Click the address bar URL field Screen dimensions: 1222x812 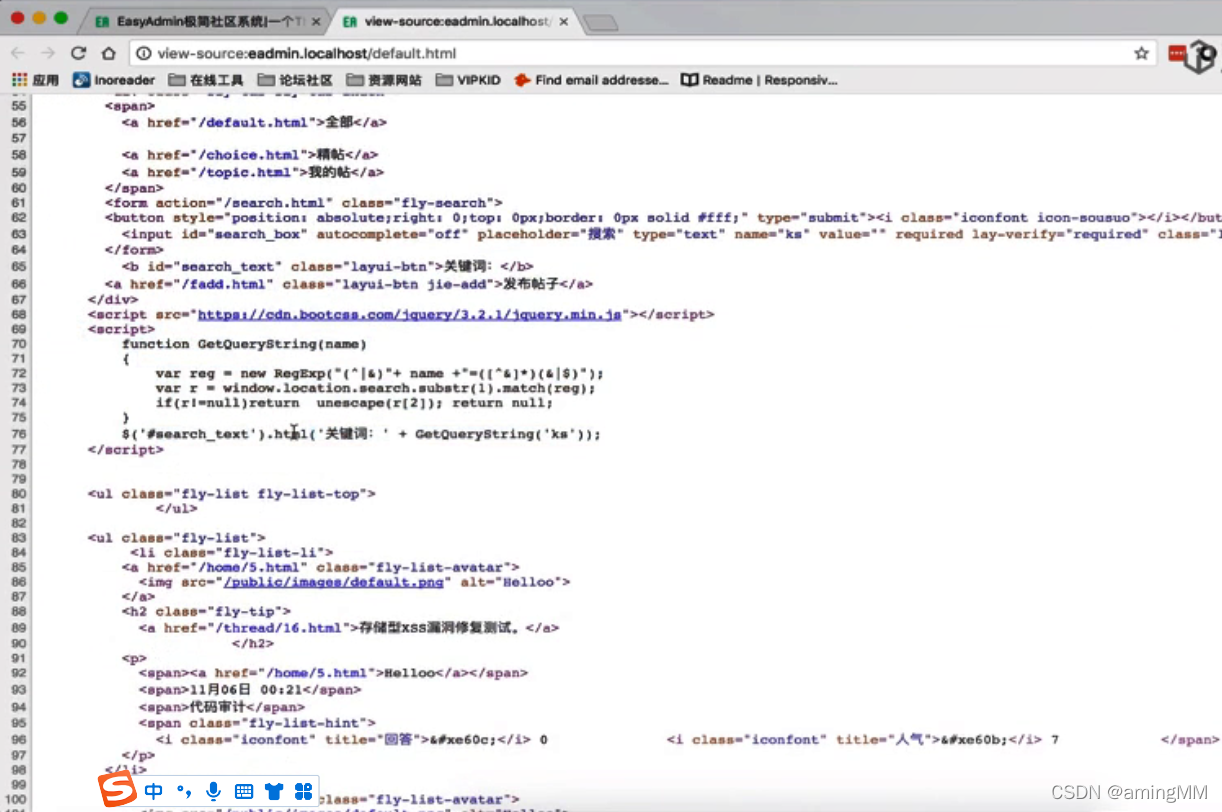click(x=640, y=53)
